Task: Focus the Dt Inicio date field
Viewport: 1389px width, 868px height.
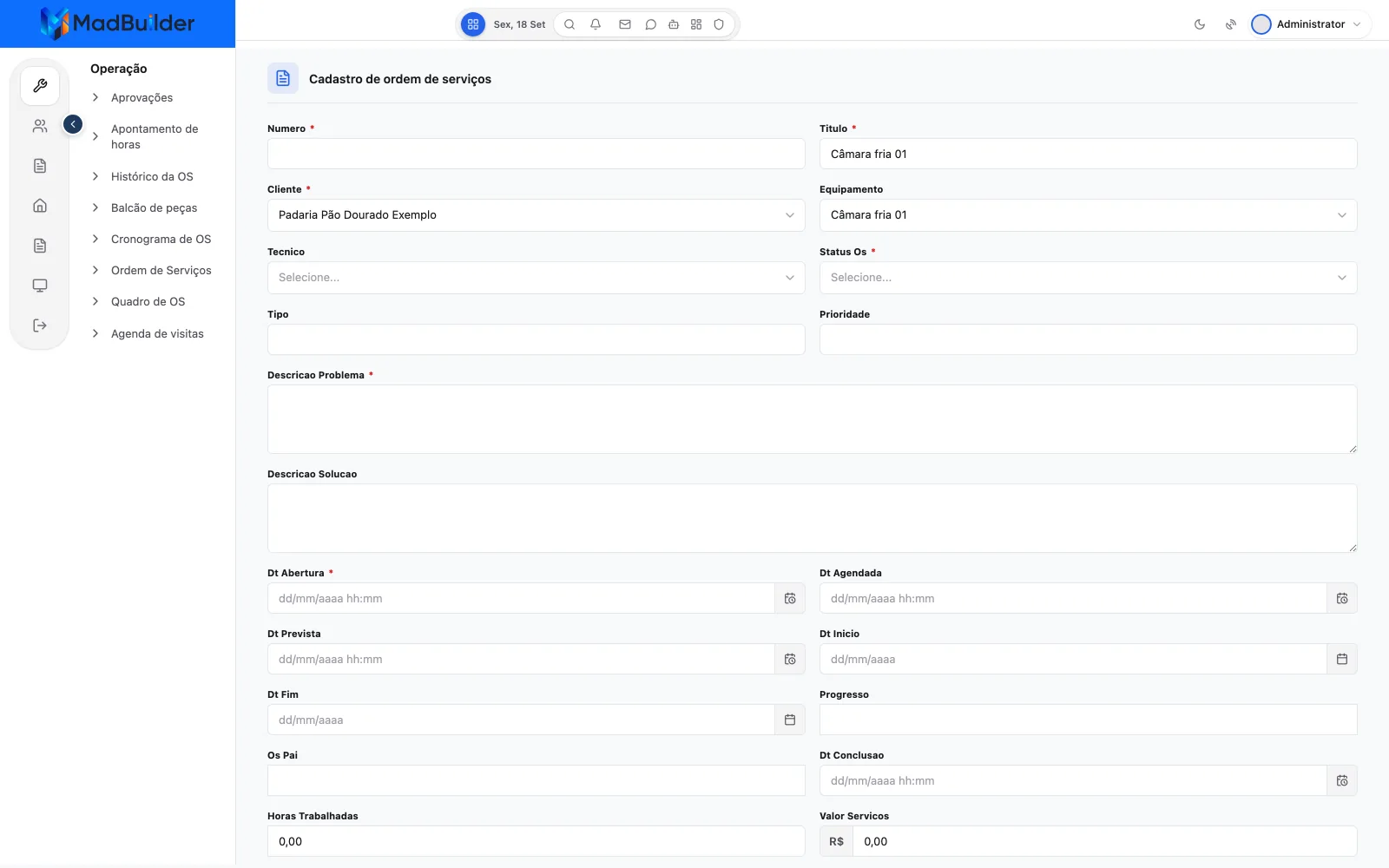Action: tap(1073, 659)
